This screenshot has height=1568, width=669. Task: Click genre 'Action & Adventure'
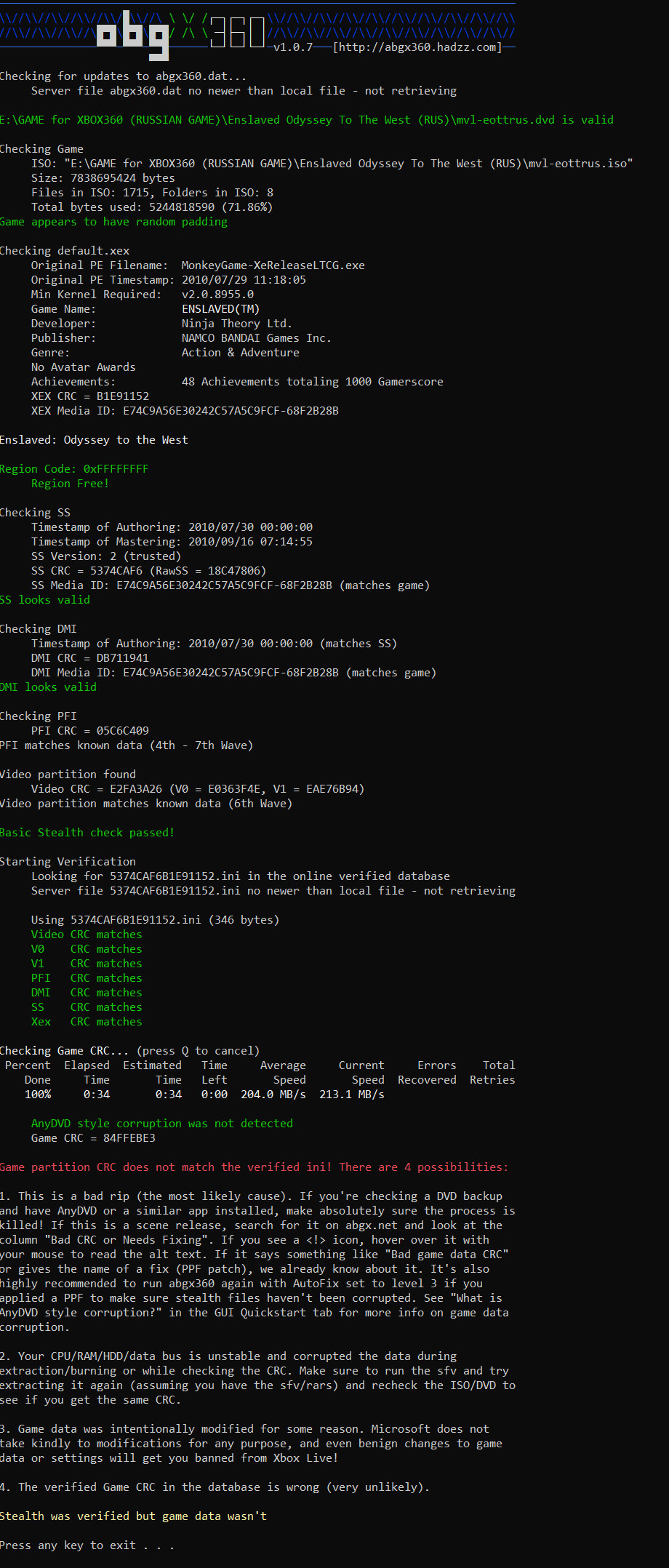[241, 353]
